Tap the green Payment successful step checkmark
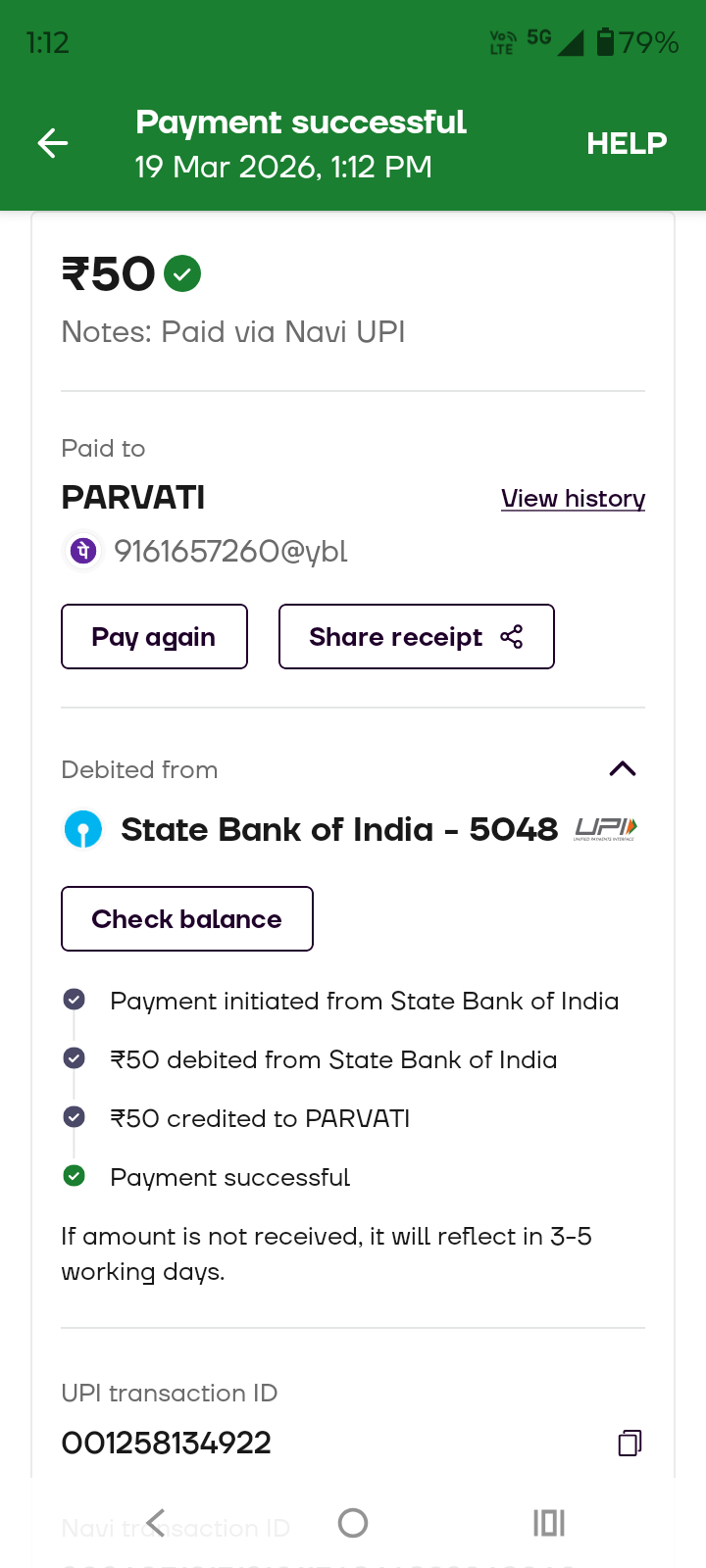This screenshot has width=706, height=1568. click(x=74, y=1176)
